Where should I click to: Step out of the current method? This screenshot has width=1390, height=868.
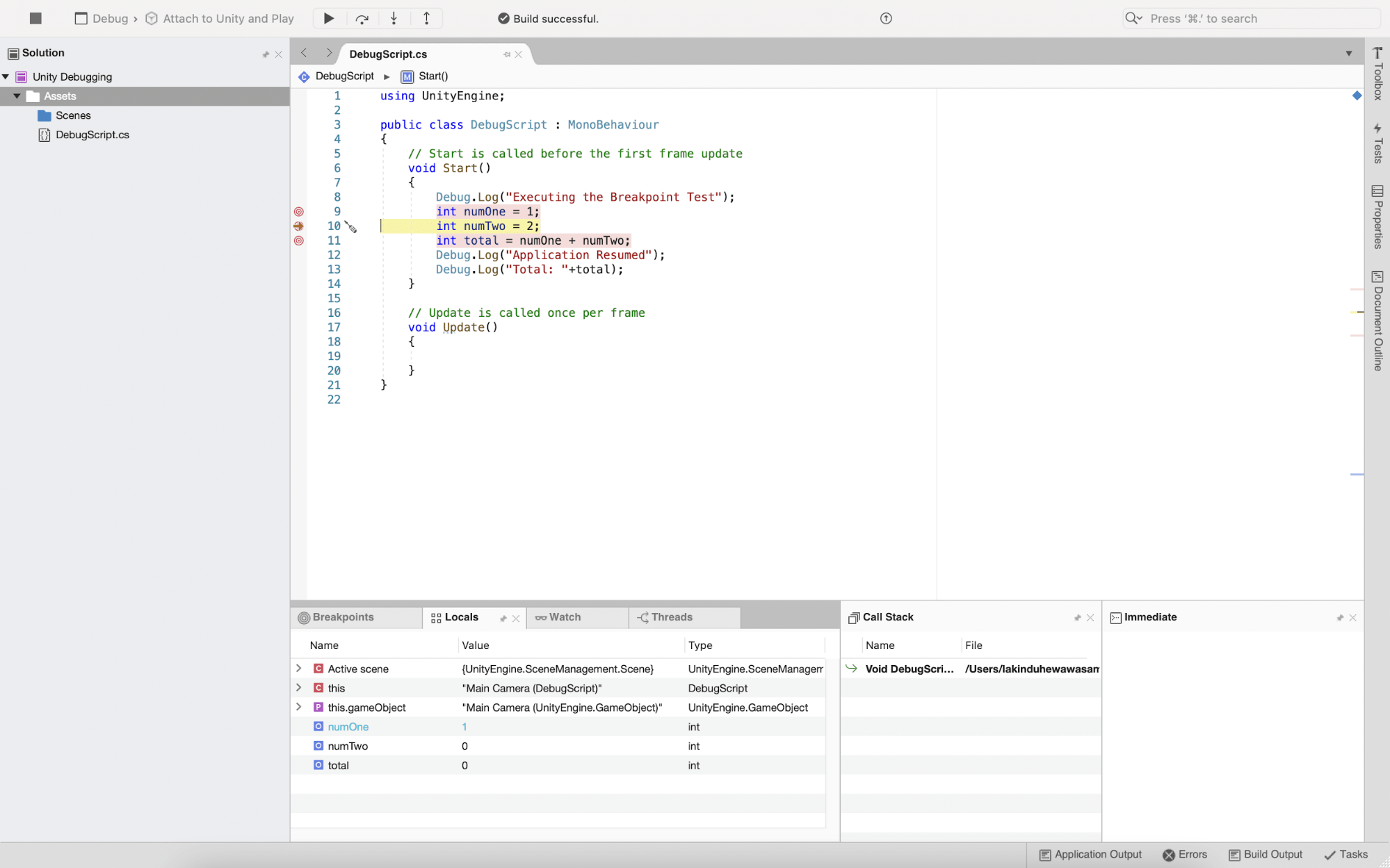tap(426, 18)
